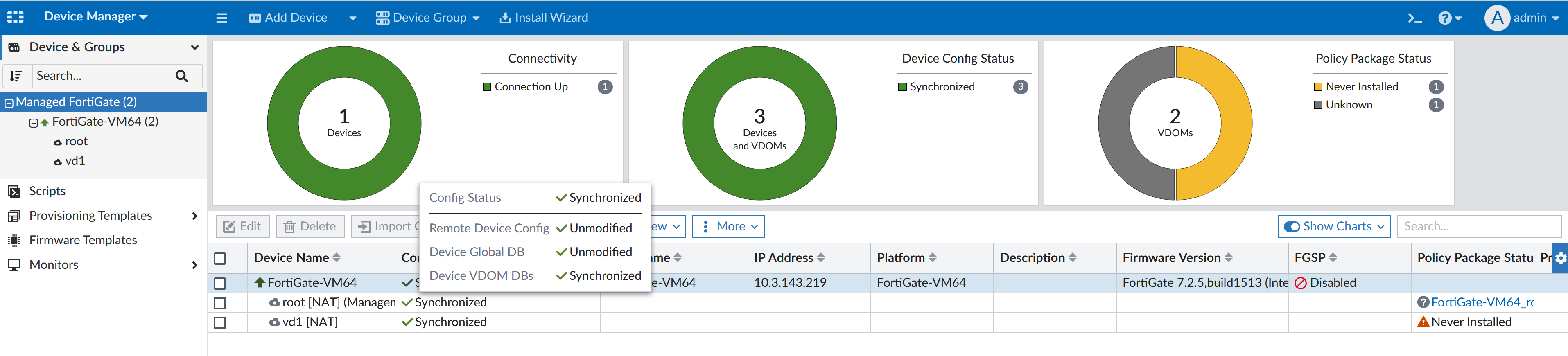This screenshot has width=1568, height=356.
Task: Click the Scripts icon in sidebar
Action: coord(14,192)
